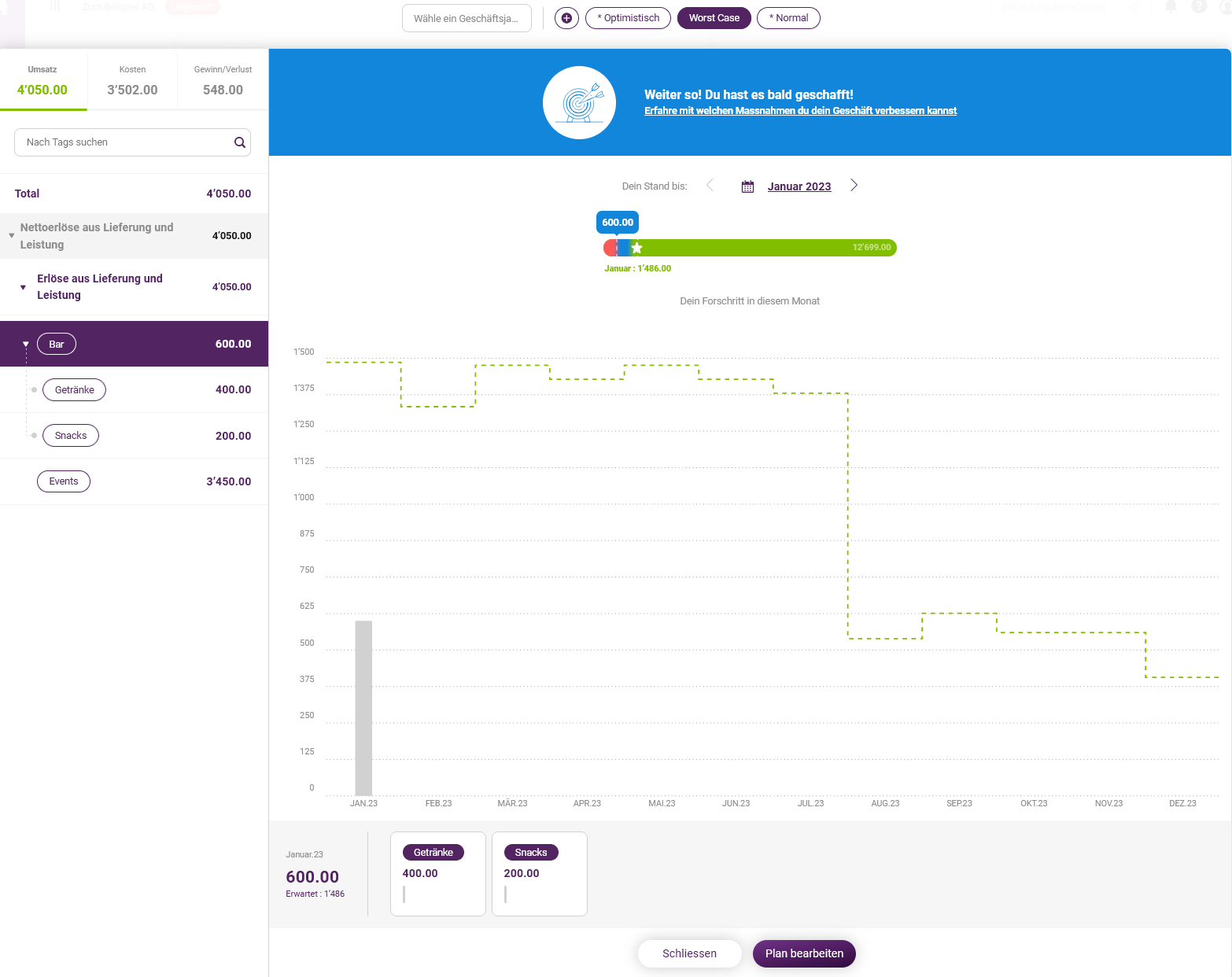
Task: Click the star marker on progress bar
Action: (x=637, y=248)
